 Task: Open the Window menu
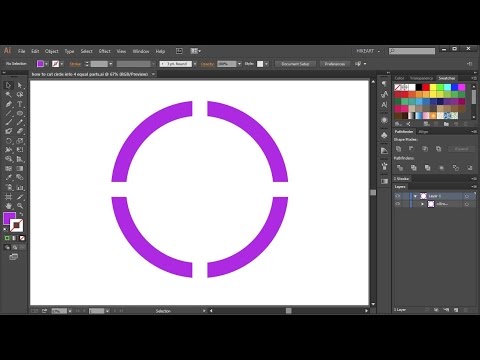[141, 51]
